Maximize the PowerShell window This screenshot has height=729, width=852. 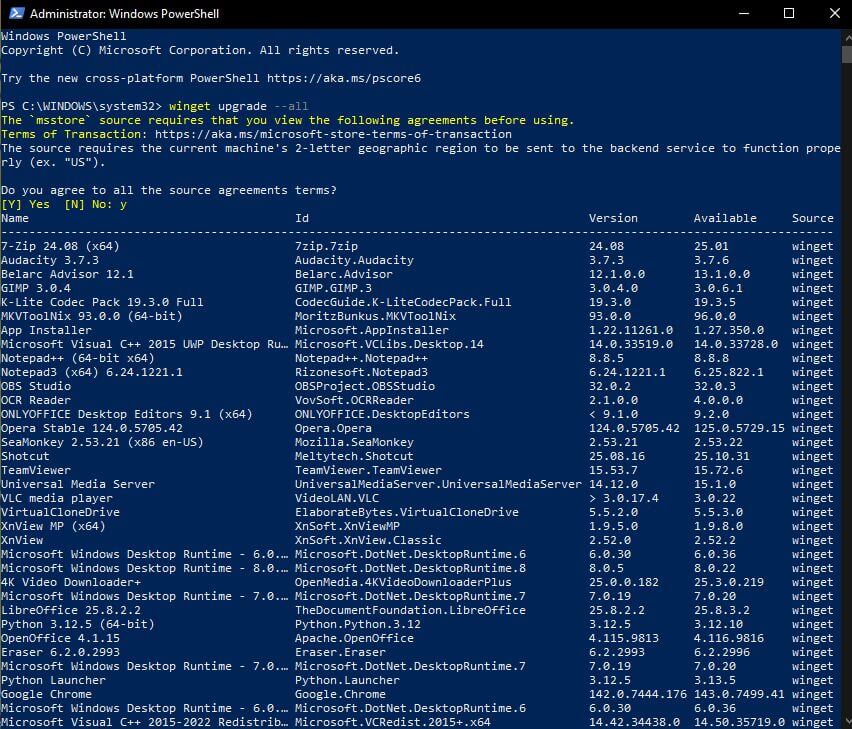pos(788,14)
